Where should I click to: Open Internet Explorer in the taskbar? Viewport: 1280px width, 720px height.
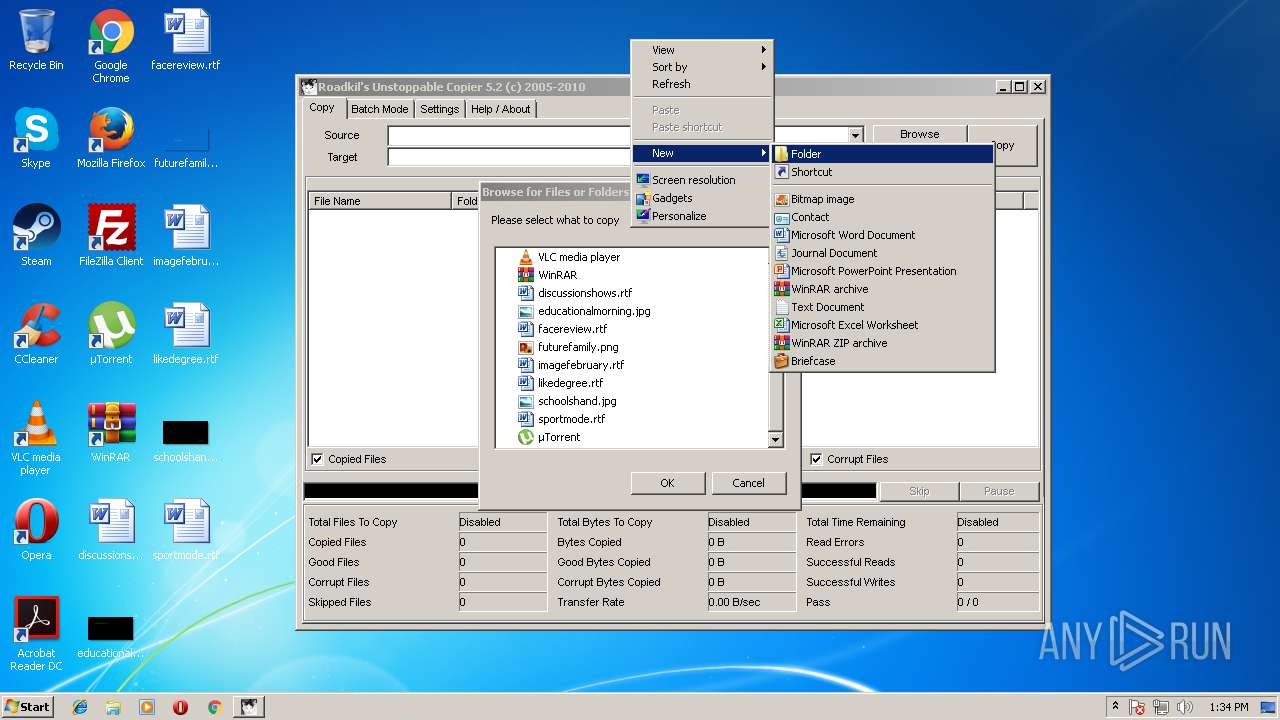tap(80, 707)
